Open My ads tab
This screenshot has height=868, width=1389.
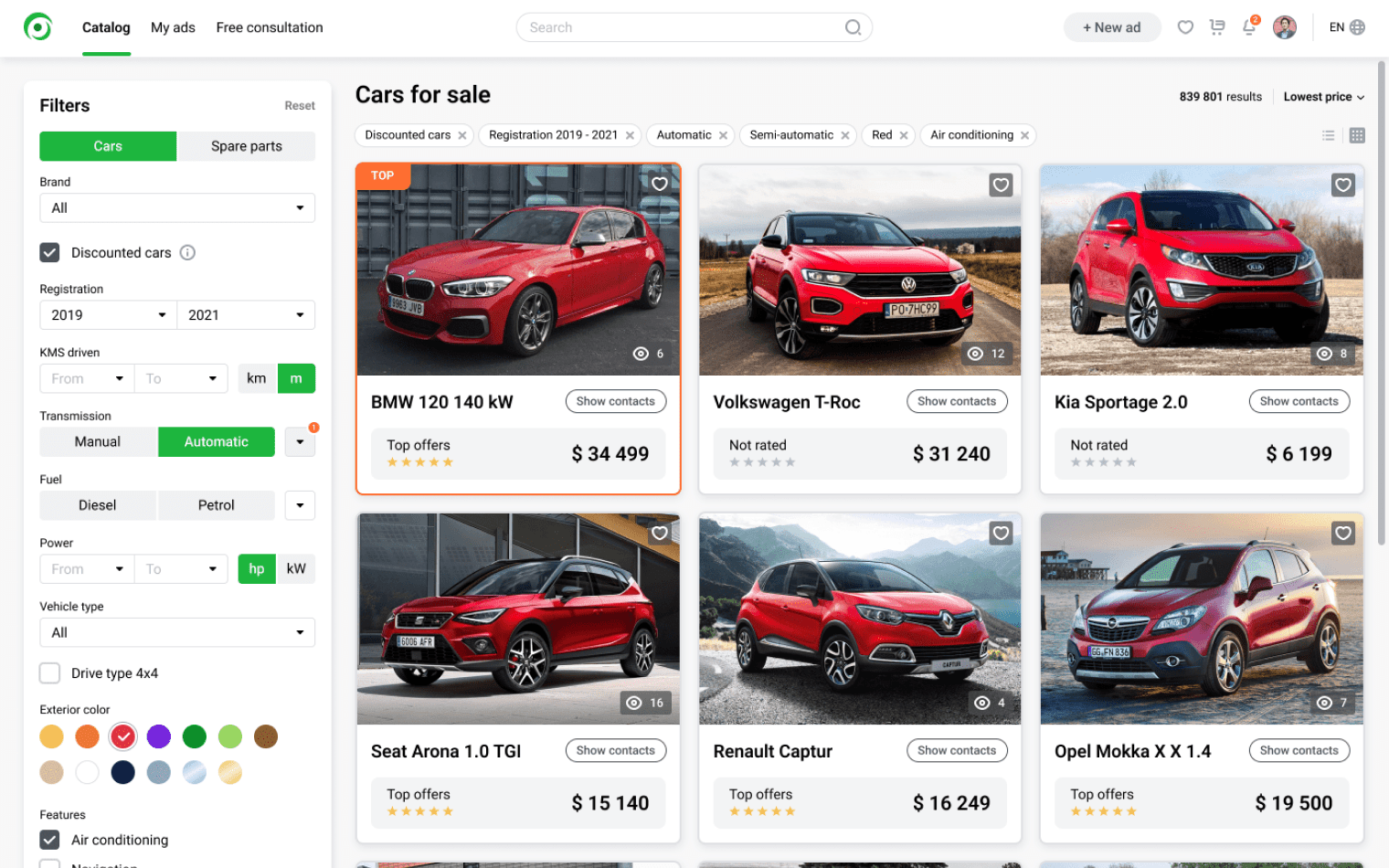[x=173, y=27]
